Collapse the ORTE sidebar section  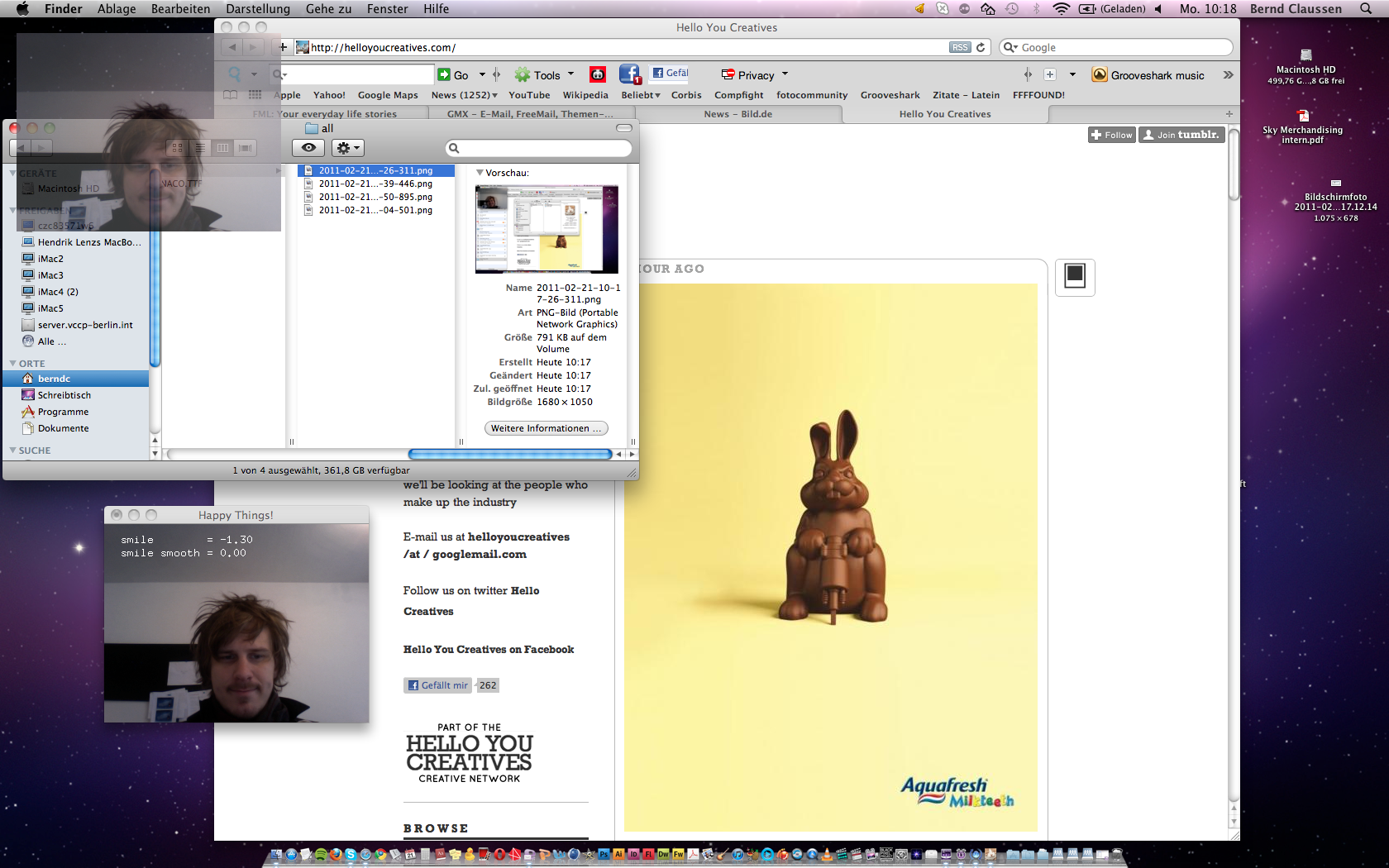click(x=13, y=364)
